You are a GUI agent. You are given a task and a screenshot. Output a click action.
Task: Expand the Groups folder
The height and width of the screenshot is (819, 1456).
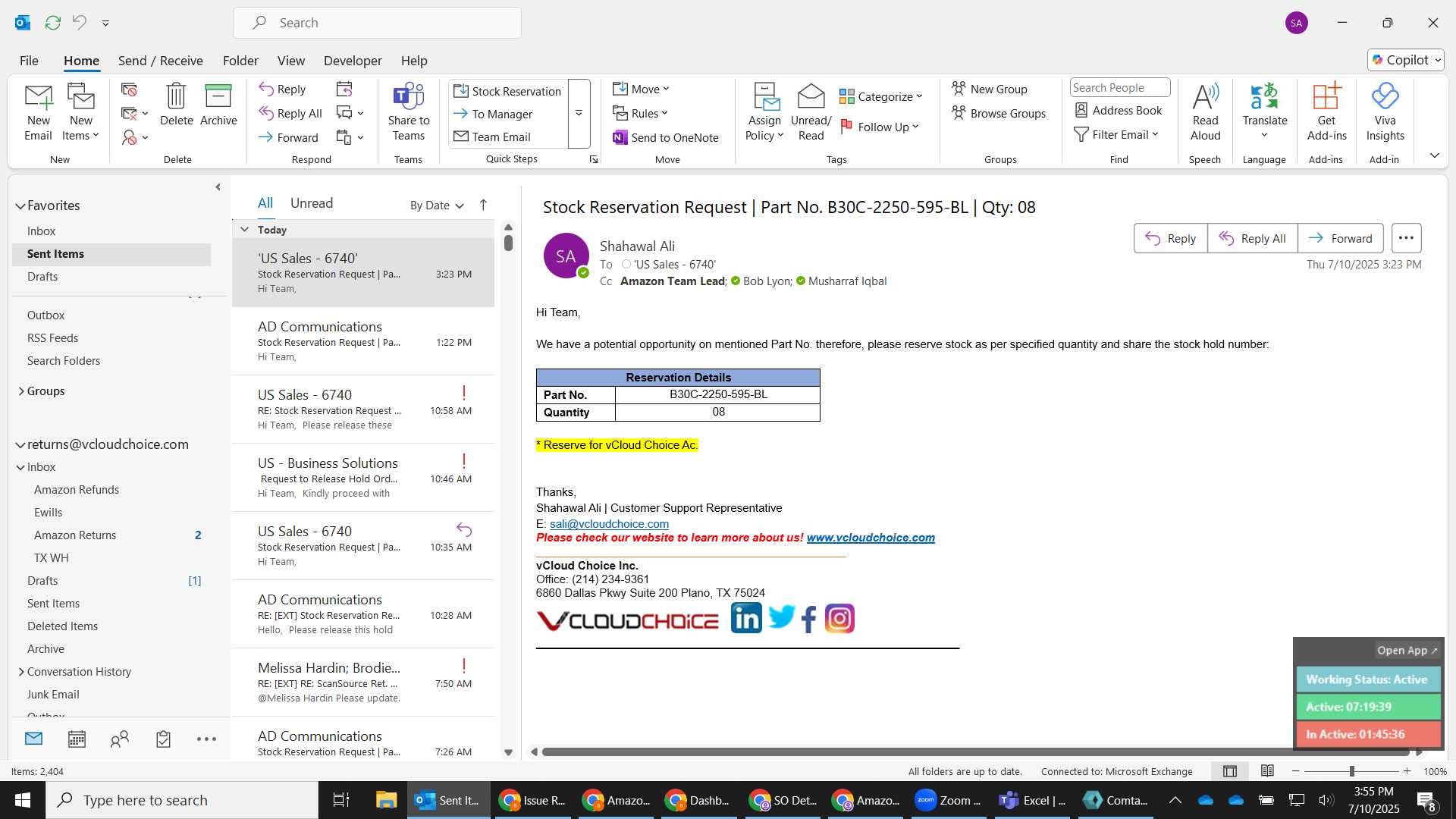(20, 391)
